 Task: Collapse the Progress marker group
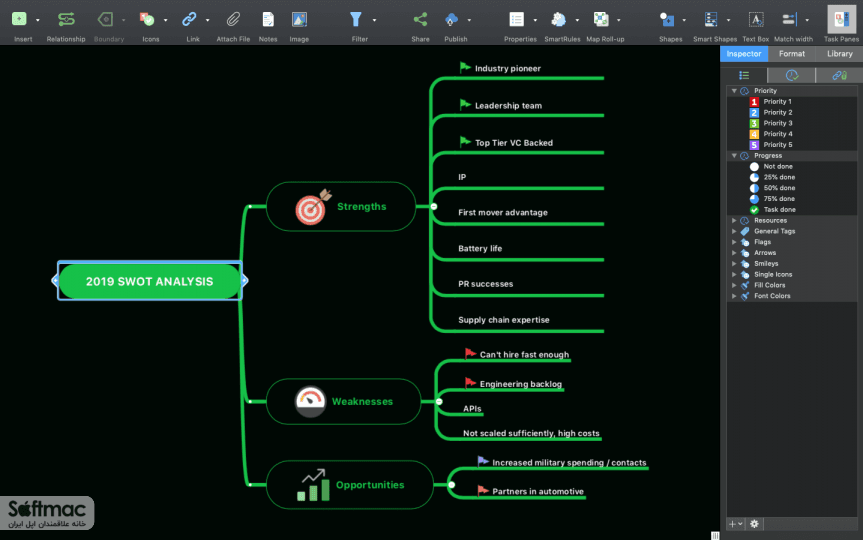point(734,156)
